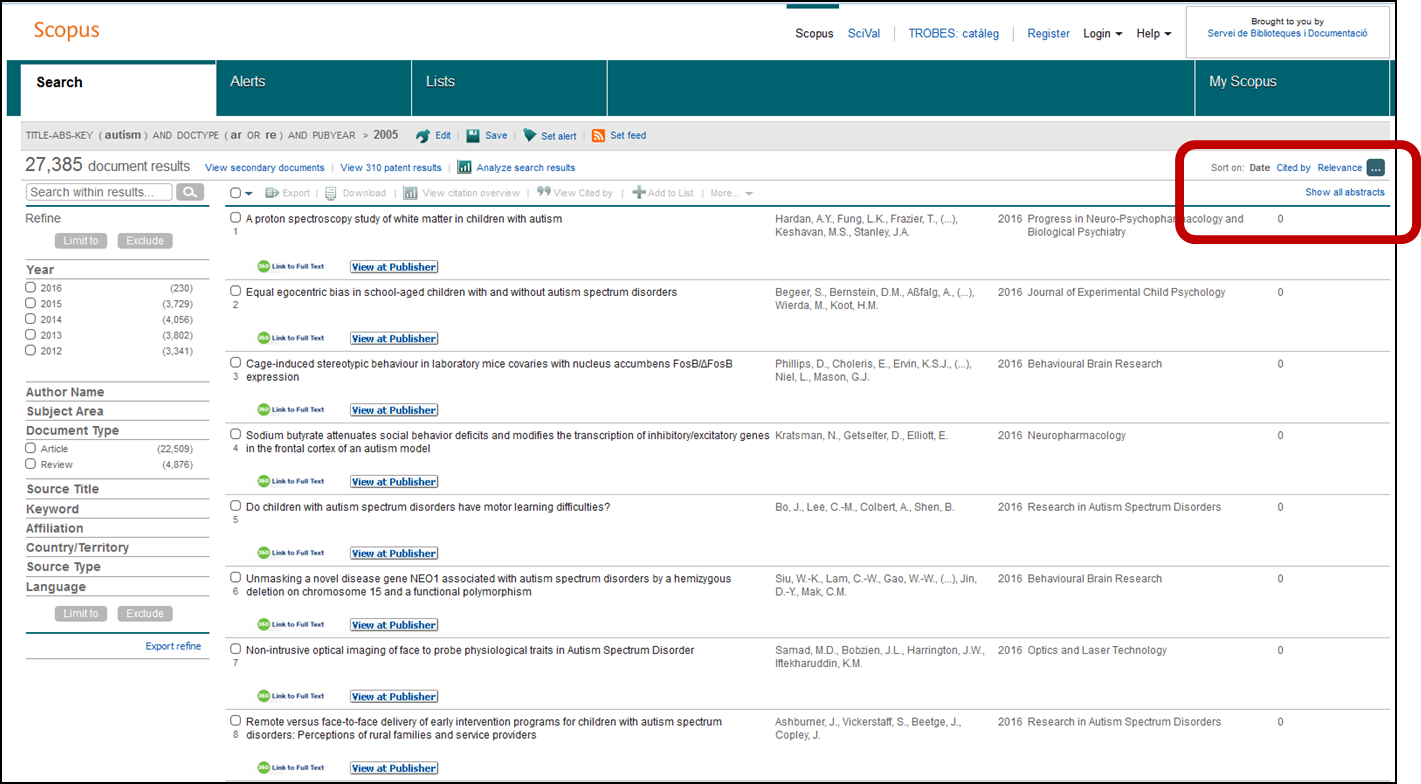
Task: Expand the Subject Area refine section
Action: (x=65, y=411)
